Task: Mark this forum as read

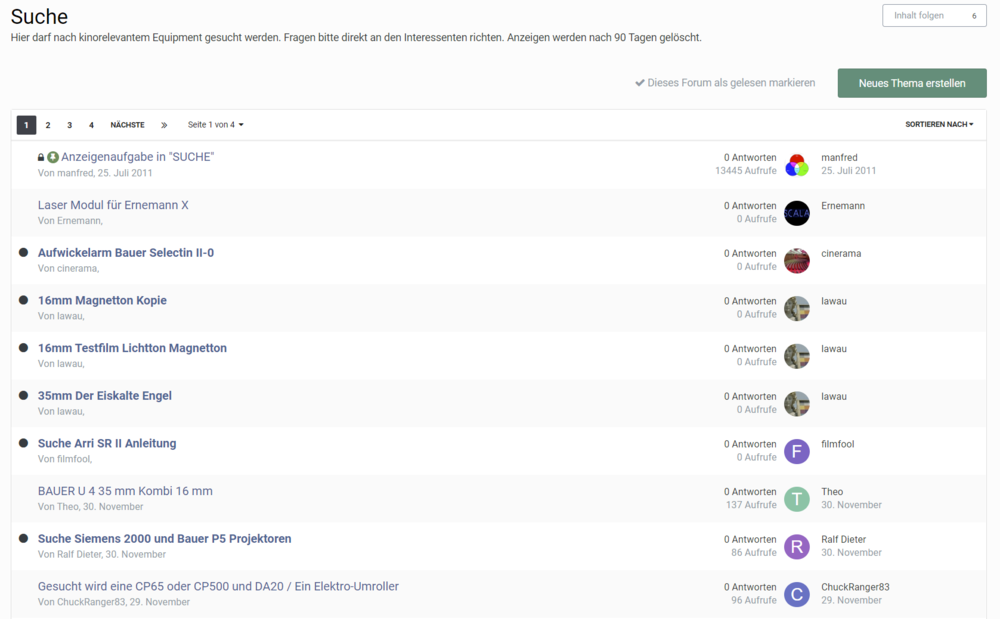Action: (x=725, y=83)
